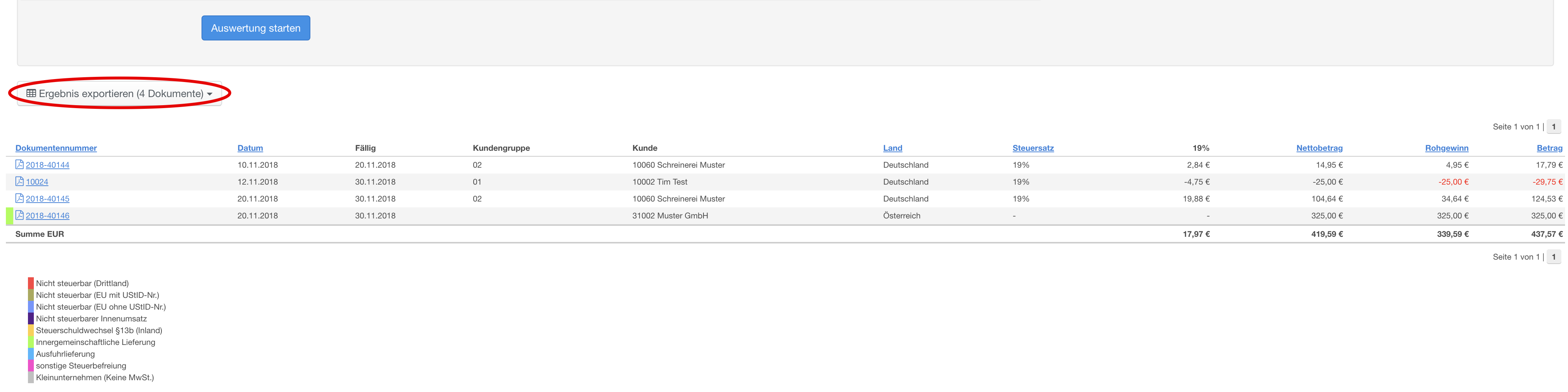Viewport: 1568px width, 392px height.
Task: Open document link 10024
Action: coord(37,182)
